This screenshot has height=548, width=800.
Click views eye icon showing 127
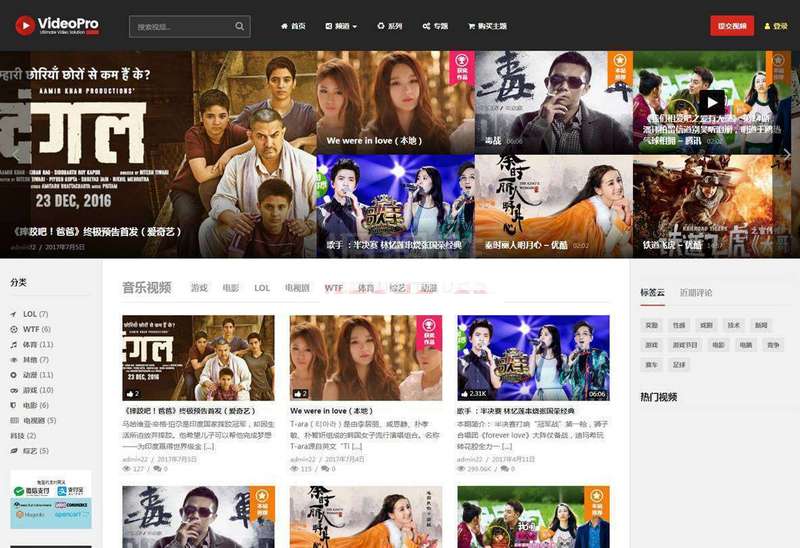click(126, 468)
